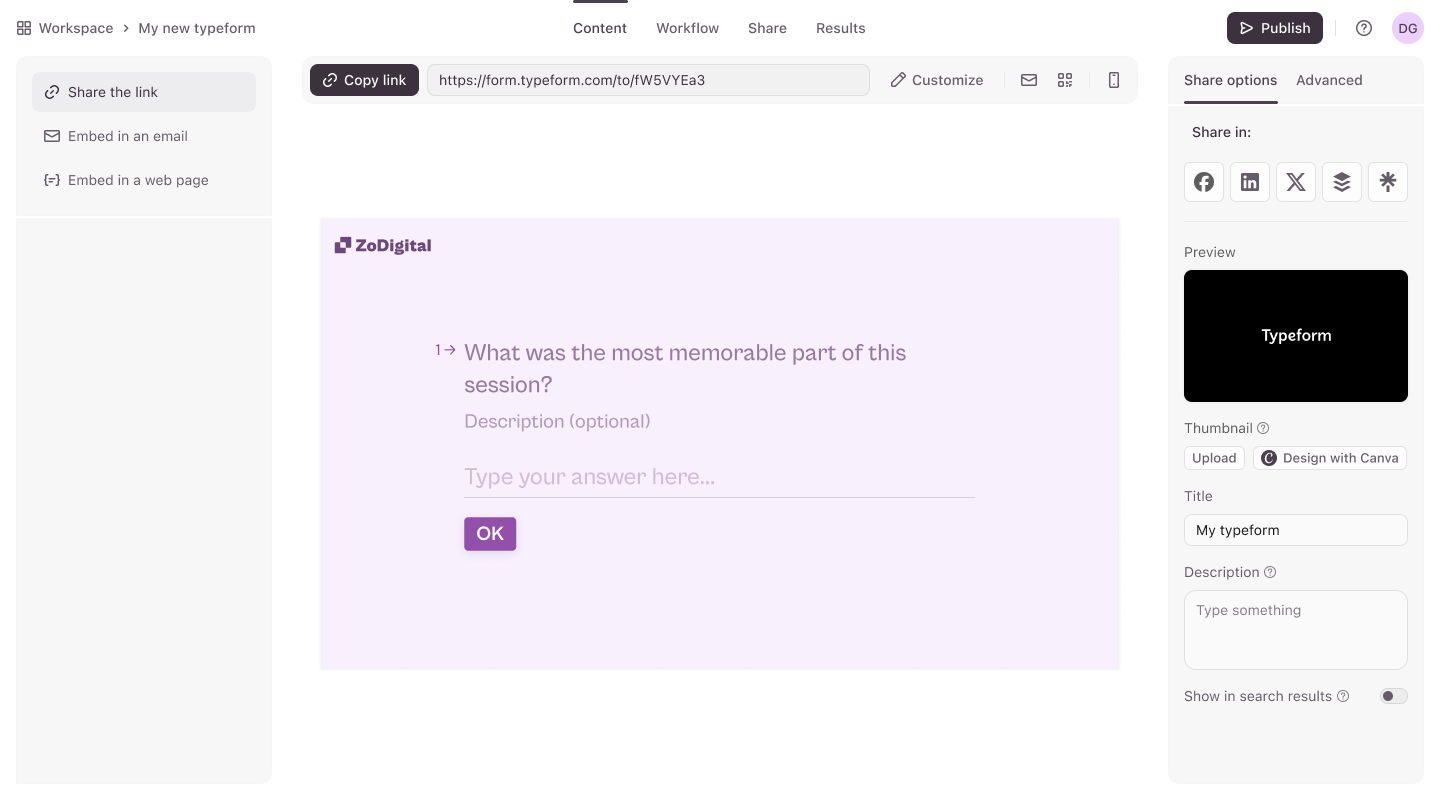Open the help question mark icon
Viewport: 1440px width, 800px height.
(x=1364, y=28)
